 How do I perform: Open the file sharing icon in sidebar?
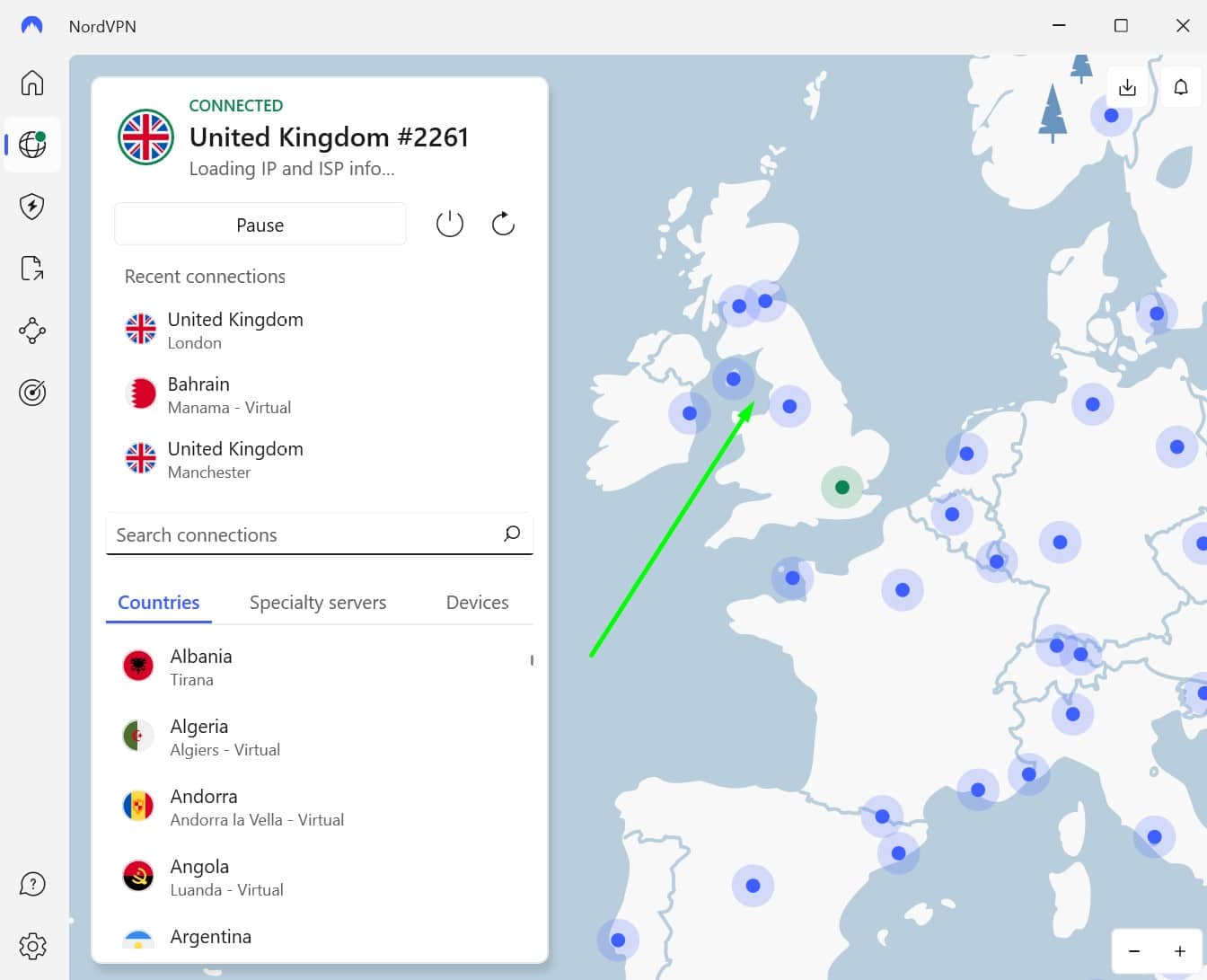32,269
